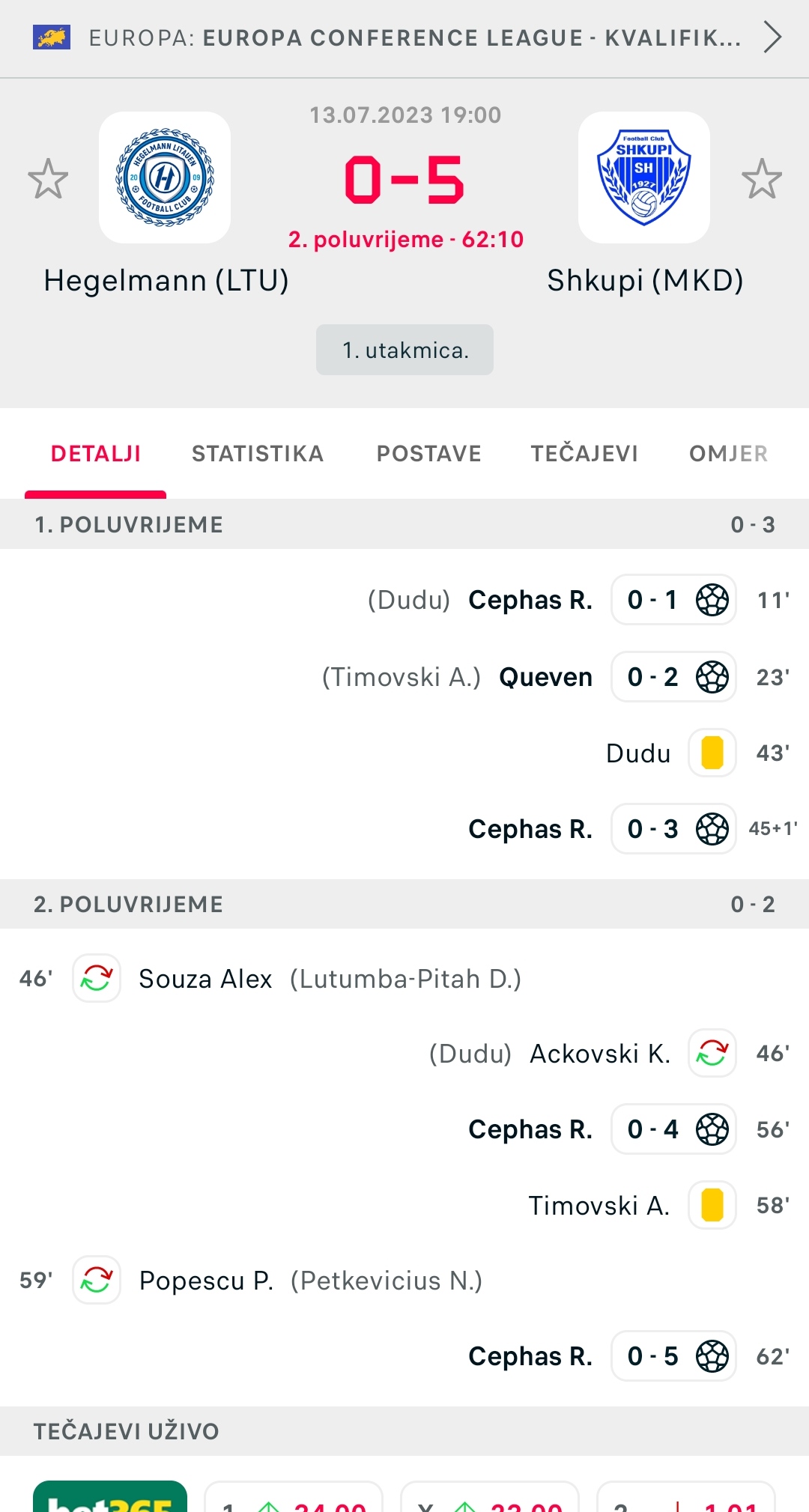Switch to STATISTIKA tab

[258, 454]
